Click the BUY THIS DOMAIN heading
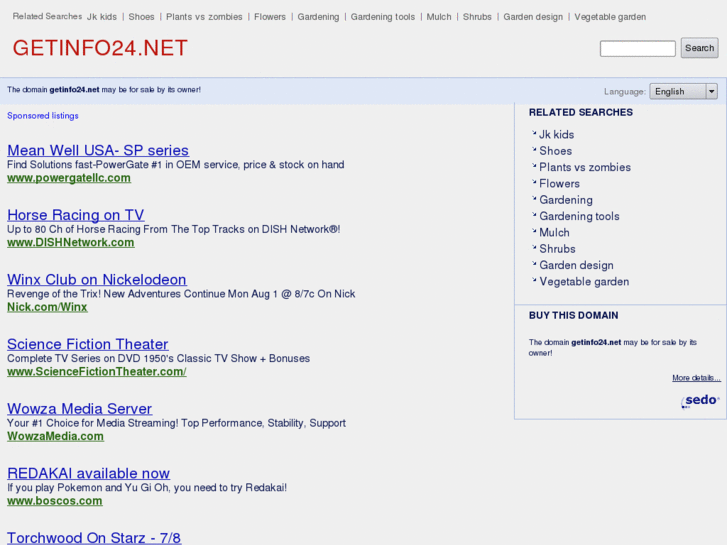Screen dimensions: 727x545 [574, 315]
